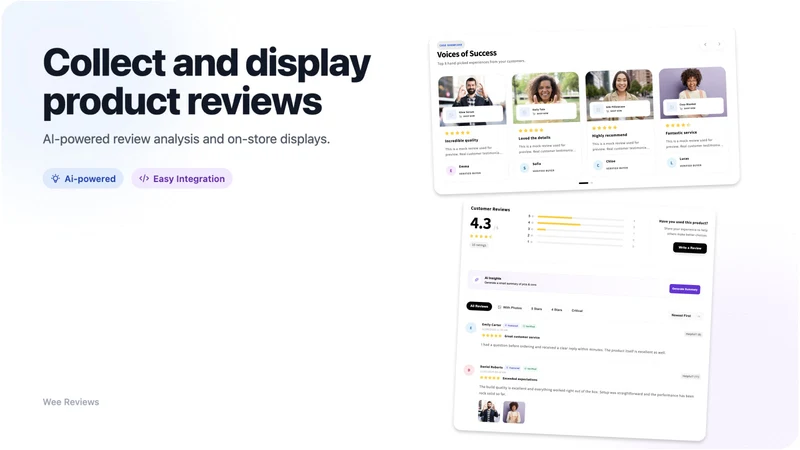The width and height of the screenshot is (800, 450).
Task: Click the Wee Reviews label
Action: (x=71, y=402)
